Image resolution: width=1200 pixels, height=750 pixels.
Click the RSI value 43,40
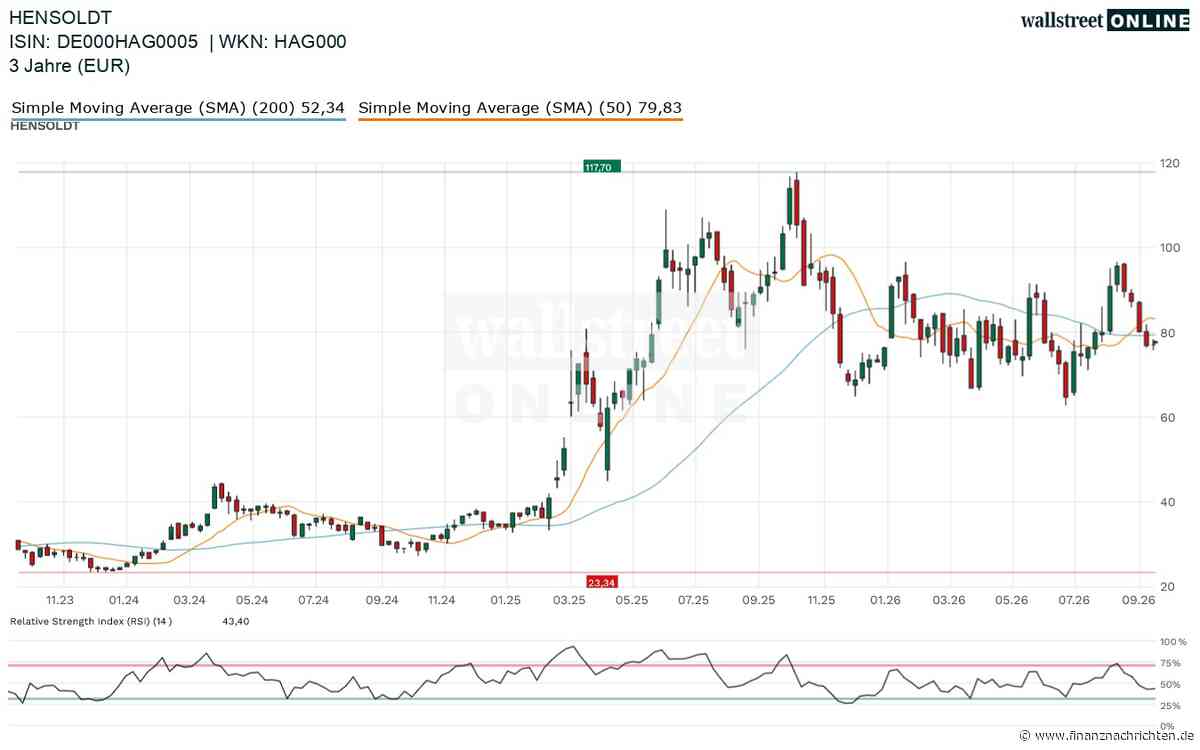[x=234, y=621]
